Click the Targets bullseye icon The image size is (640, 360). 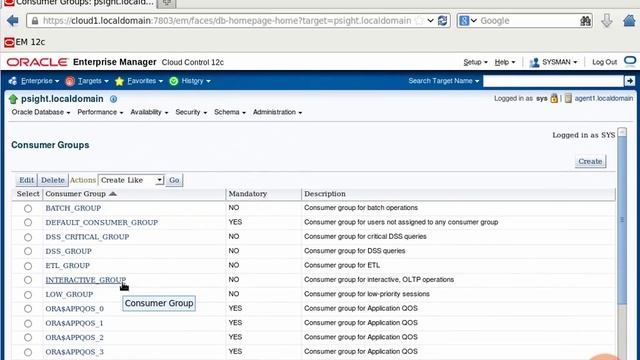coord(70,81)
